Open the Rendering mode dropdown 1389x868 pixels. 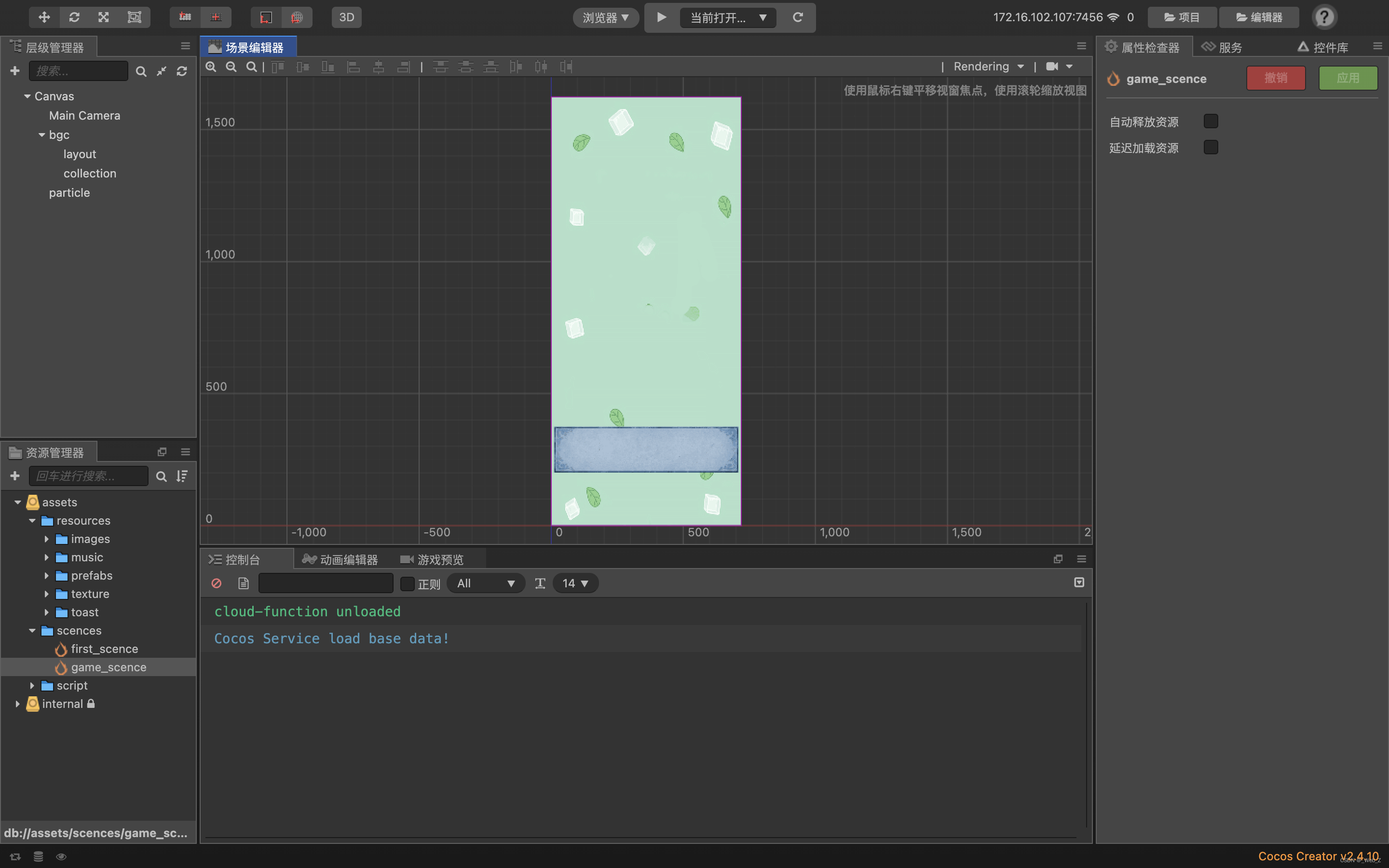click(988, 67)
